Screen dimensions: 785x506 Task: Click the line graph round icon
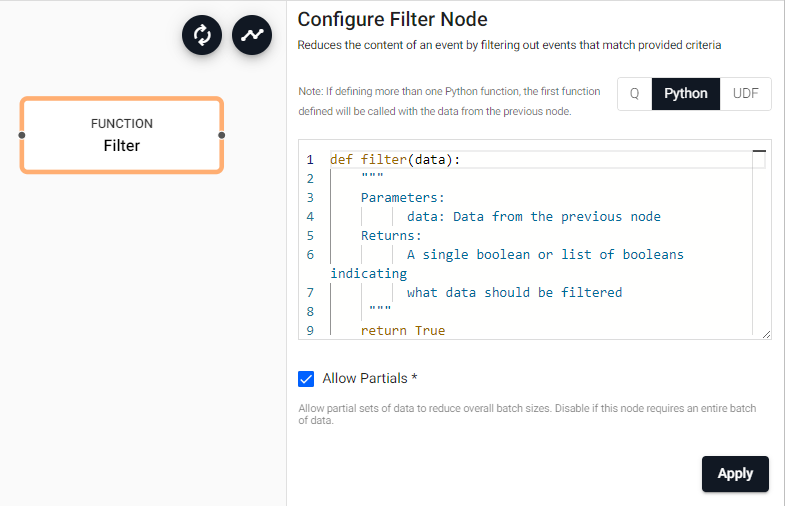pos(252,35)
